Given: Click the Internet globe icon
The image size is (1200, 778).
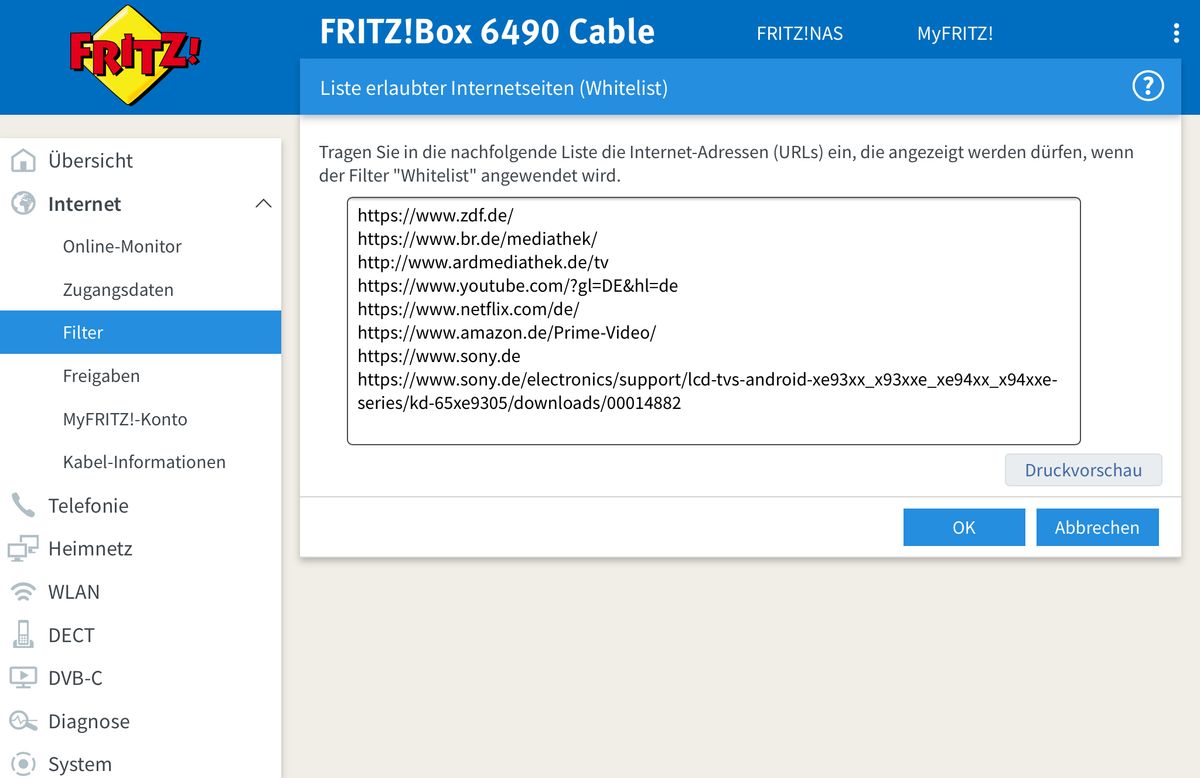Looking at the screenshot, I should 23,204.
